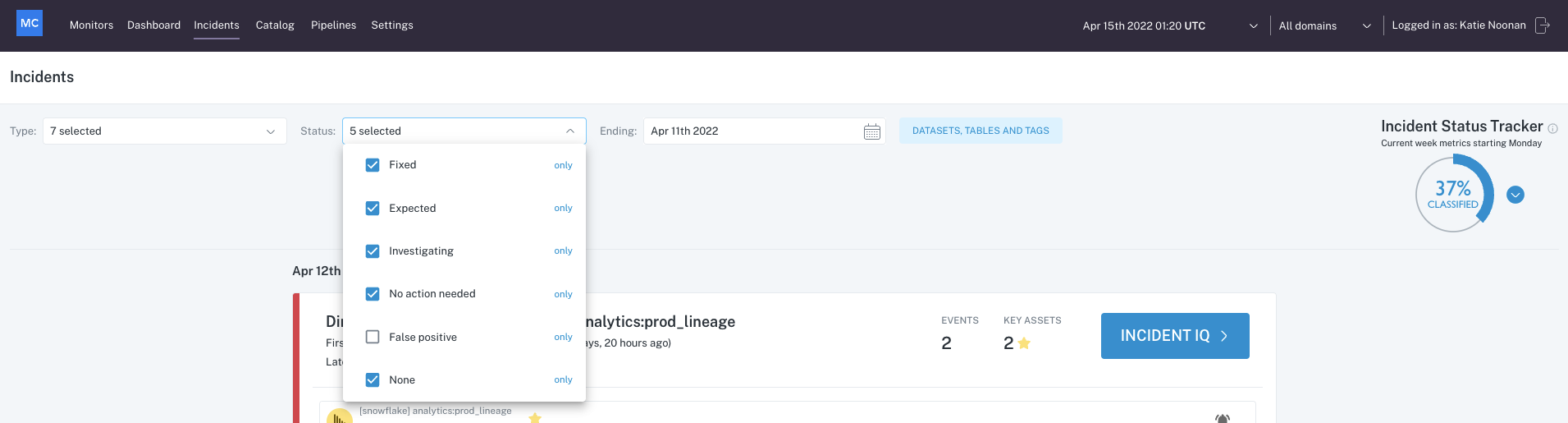Uncheck the No action needed checkbox
This screenshot has width=1568, height=423.
point(373,293)
